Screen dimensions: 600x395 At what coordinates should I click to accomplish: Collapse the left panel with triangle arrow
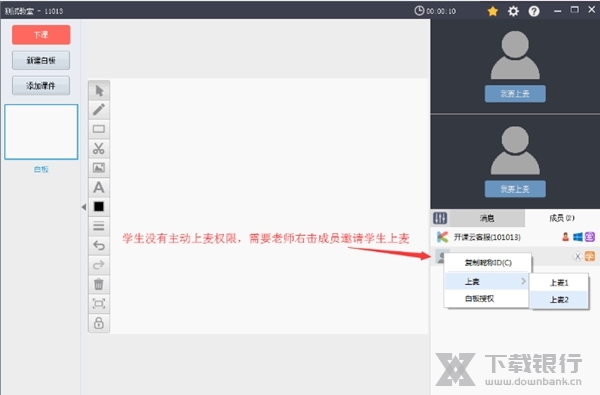pyautogui.click(x=84, y=207)
